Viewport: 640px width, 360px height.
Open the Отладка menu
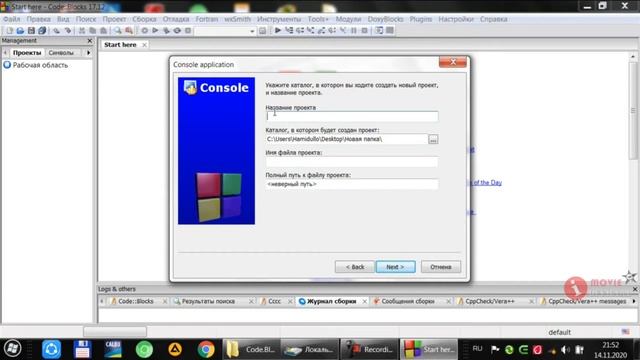[176, 19]
